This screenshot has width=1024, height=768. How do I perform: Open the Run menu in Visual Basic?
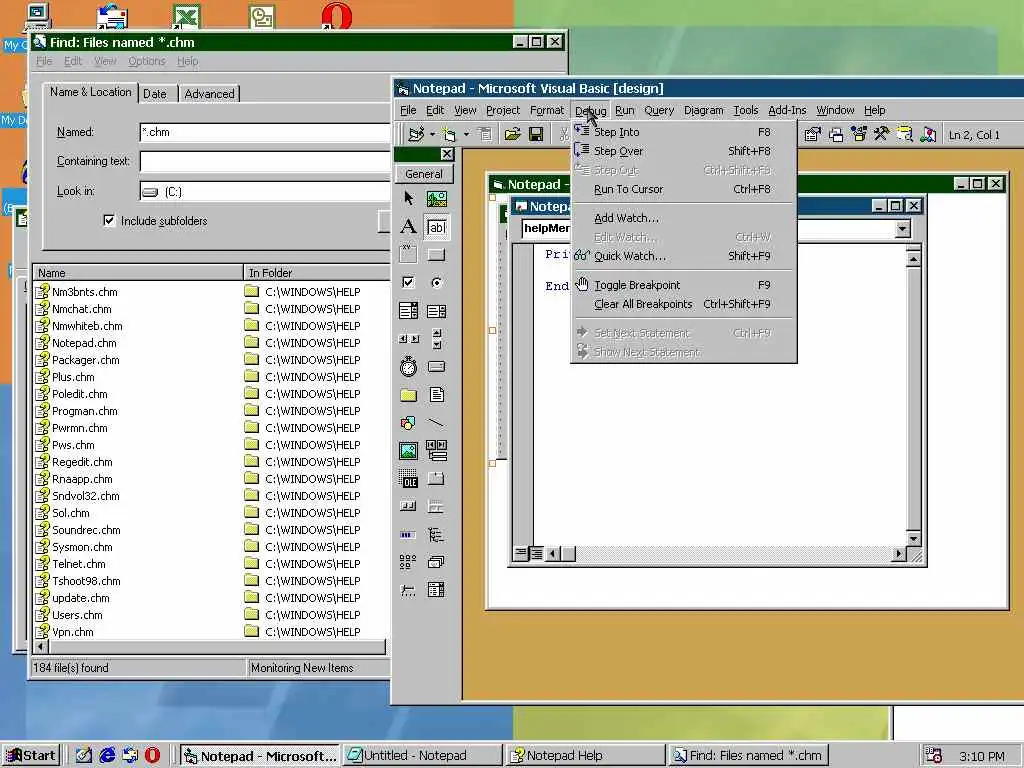[624, 110]
